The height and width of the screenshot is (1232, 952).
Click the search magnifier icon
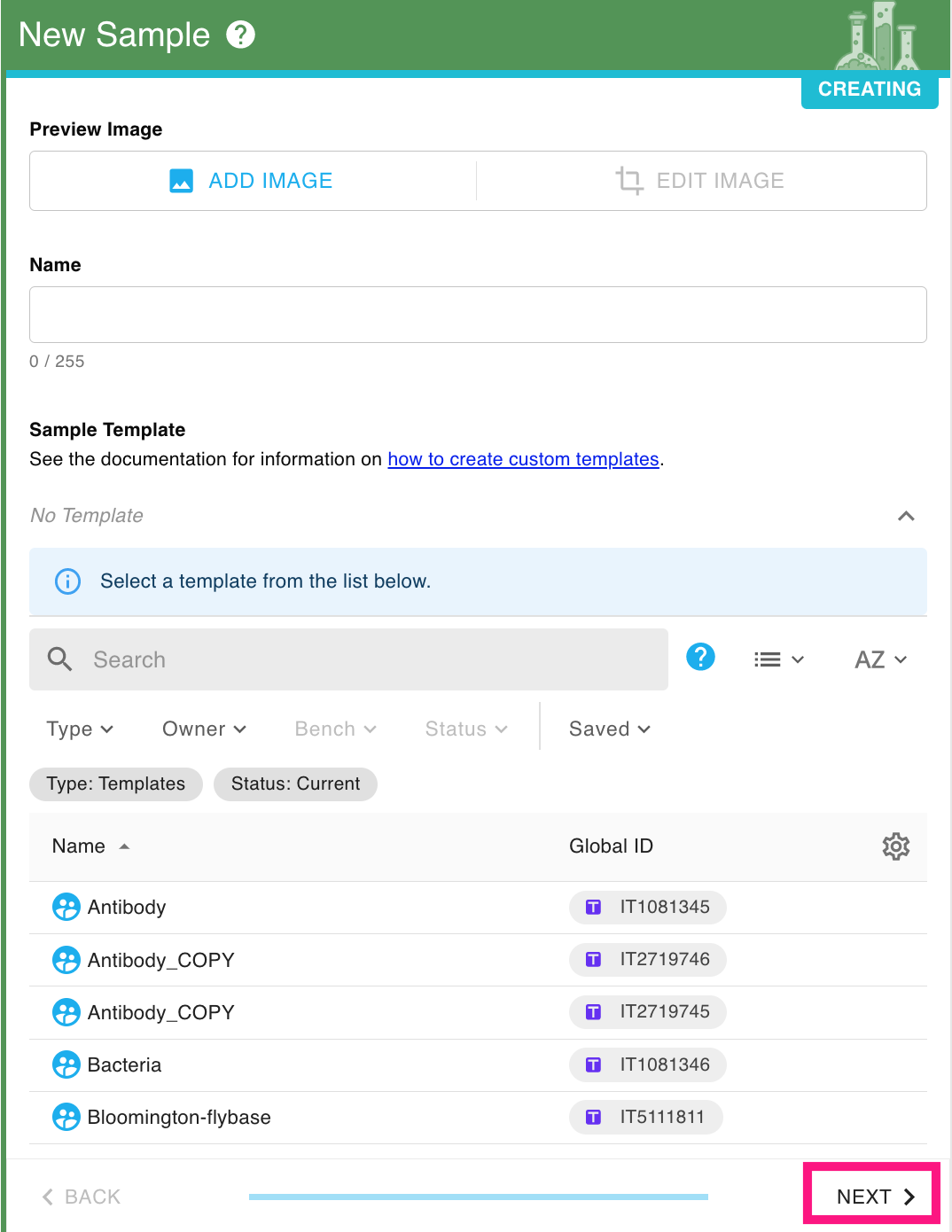coord(59,659)
